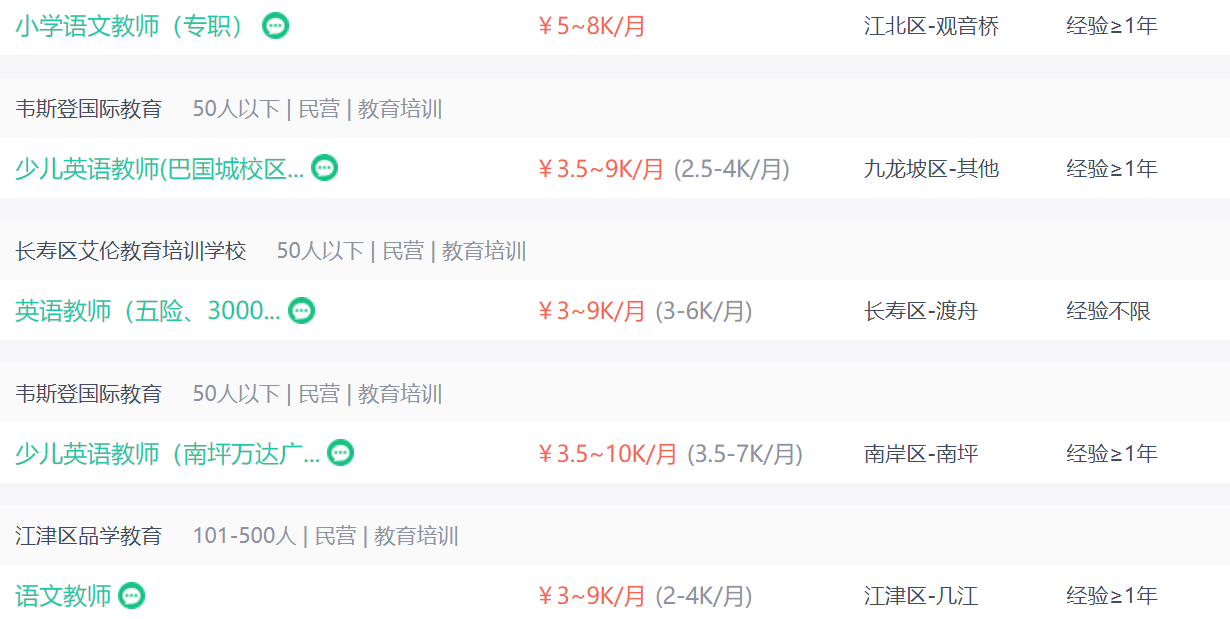
Task: Open chat icon beside 小学语文教师（专职）
Action: point(276,26)
